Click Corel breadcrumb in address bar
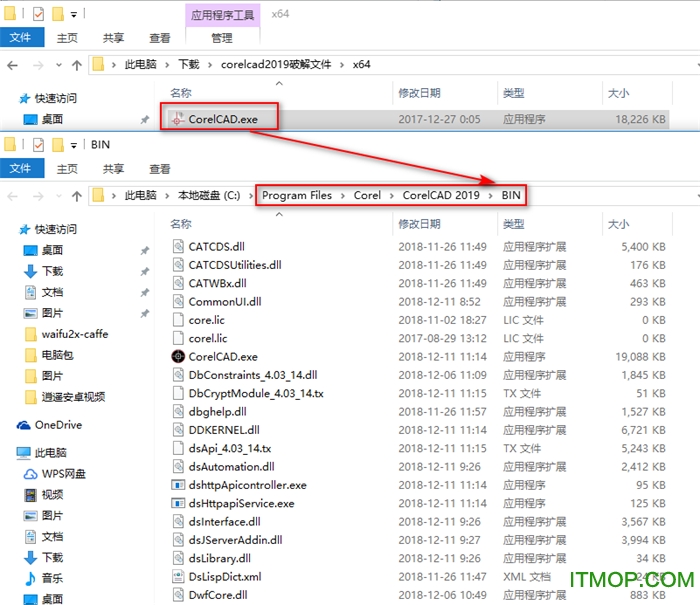Image resolution: width=700 pixels, height=605 pixels. click(367, 196)
